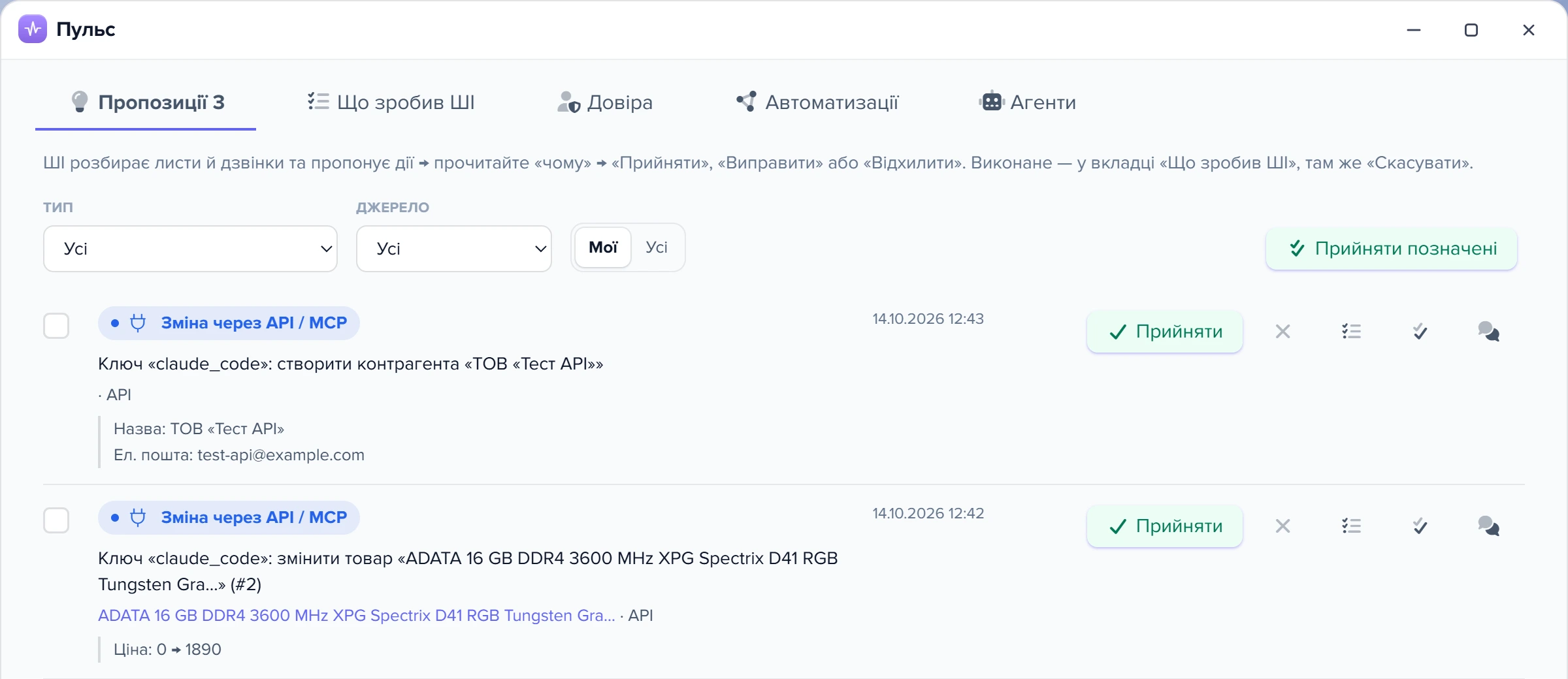Click «Зміна через API / MCP» badge at 12:42
This screenshot has width=1568, height=679.
(229, 518)
